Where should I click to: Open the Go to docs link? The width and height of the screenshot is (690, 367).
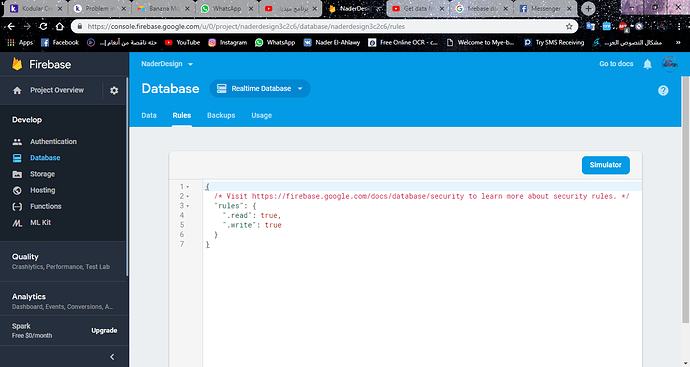(616, 64)
